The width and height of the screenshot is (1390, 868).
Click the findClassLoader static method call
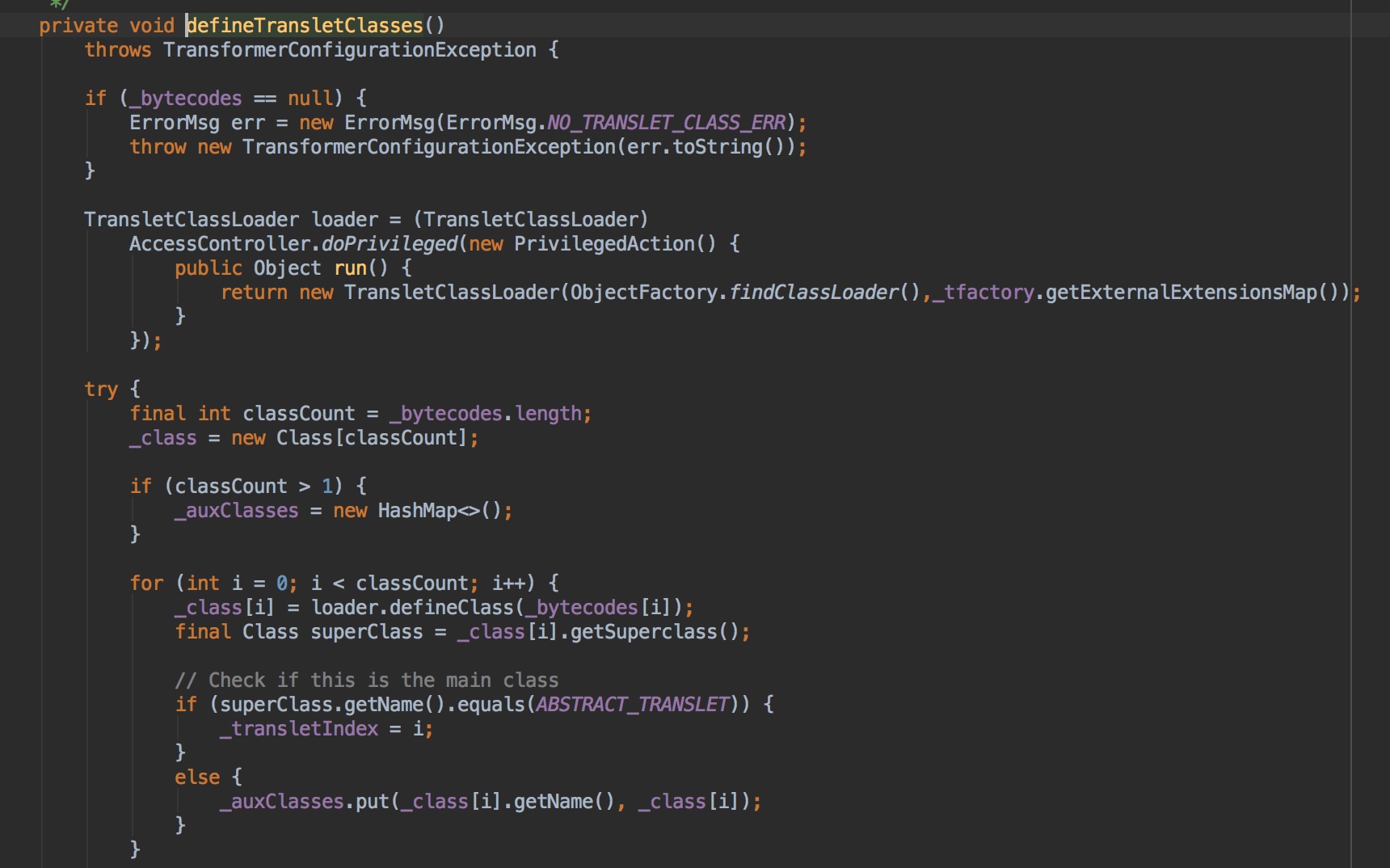click(814, 293)
